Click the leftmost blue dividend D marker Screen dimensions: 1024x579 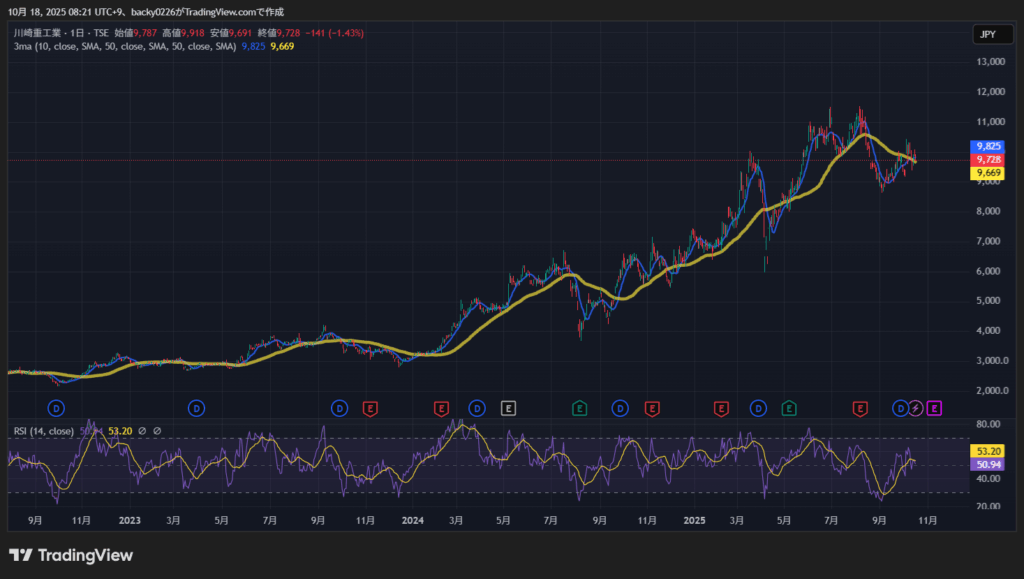click(x=57, y=408)
